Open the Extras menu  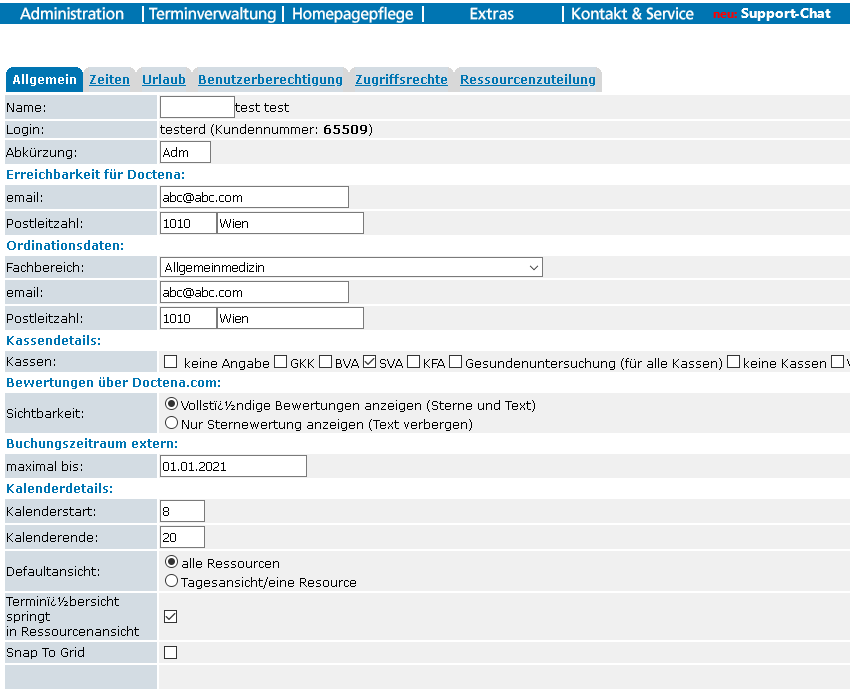pos(491,14)
